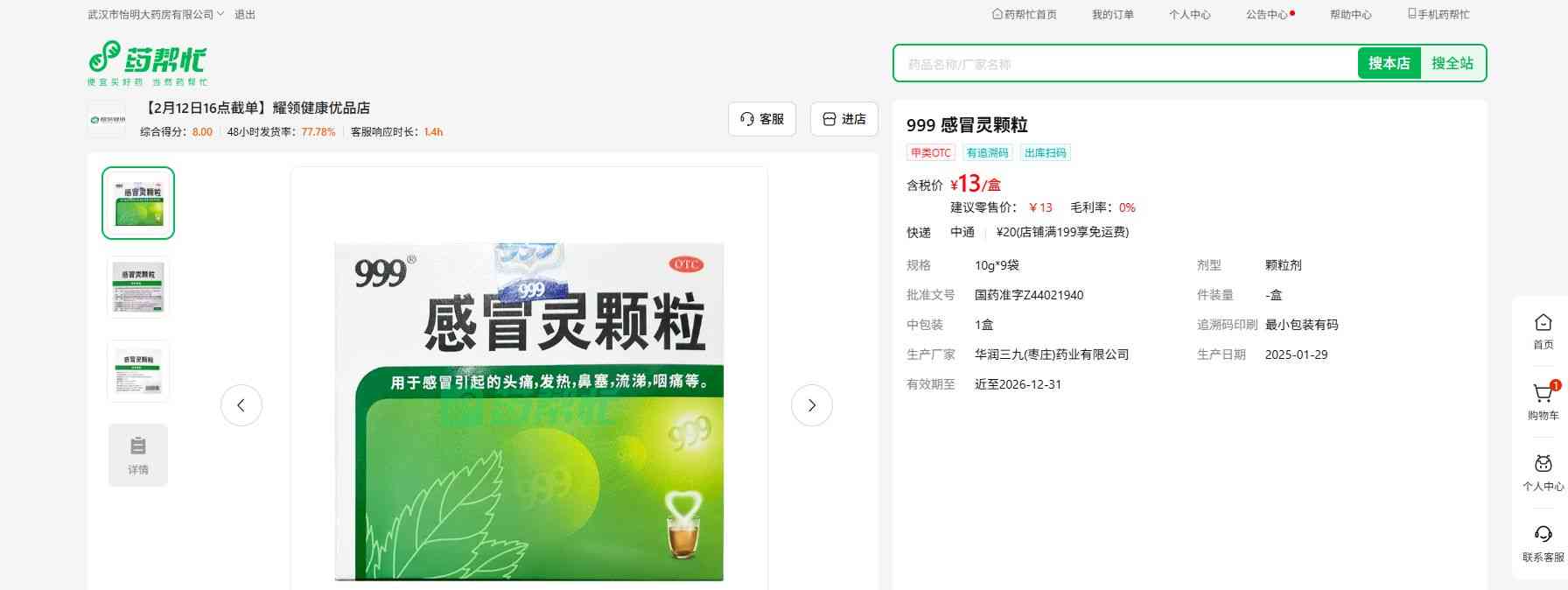Click the 首页 home sidebar icon

point(1543,324)
